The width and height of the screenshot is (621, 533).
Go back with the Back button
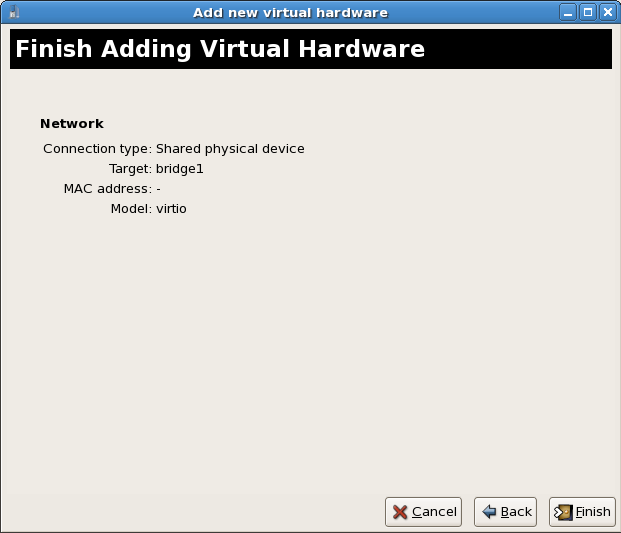click(505, 512)
